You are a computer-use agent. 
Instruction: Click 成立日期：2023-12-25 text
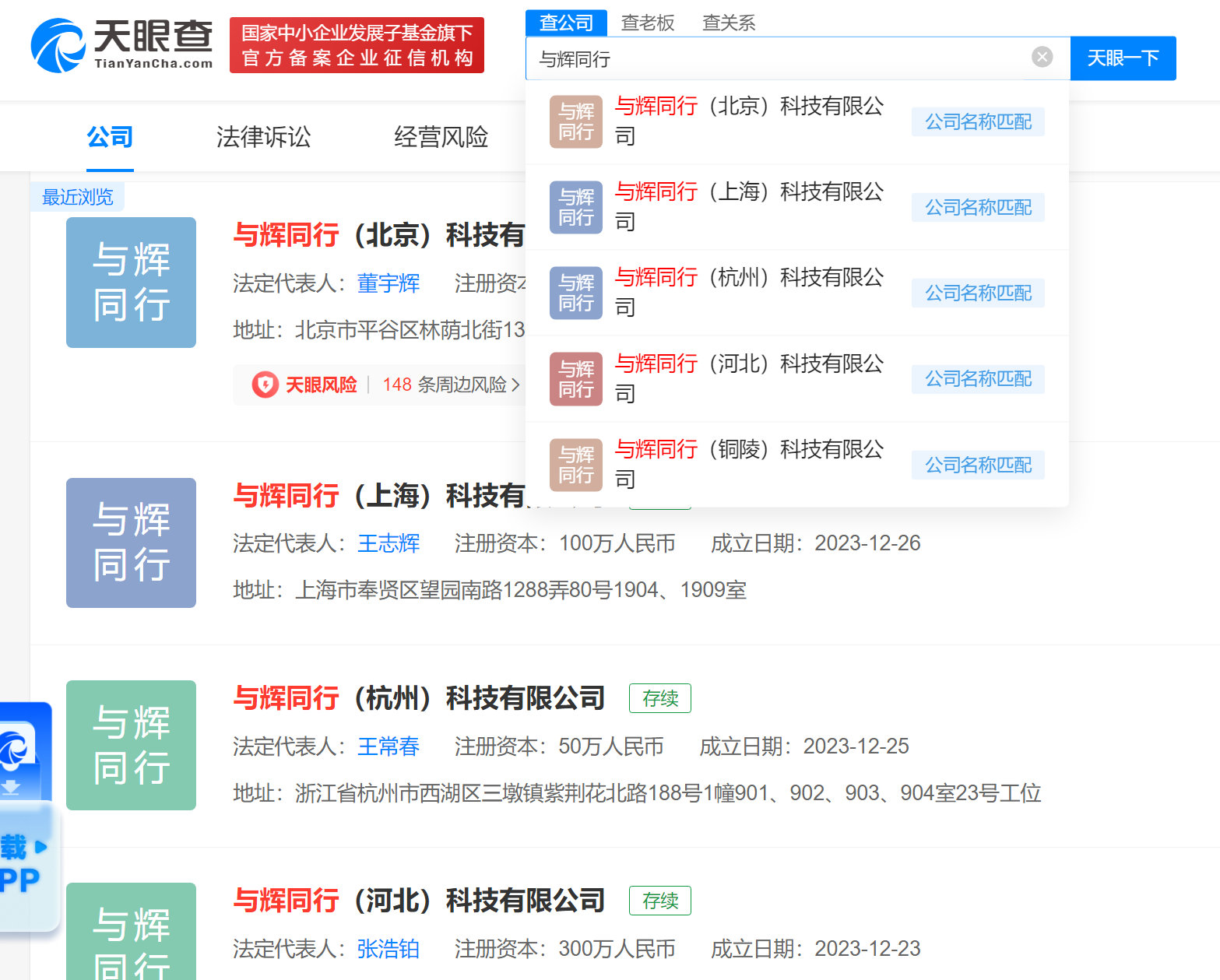804,746
